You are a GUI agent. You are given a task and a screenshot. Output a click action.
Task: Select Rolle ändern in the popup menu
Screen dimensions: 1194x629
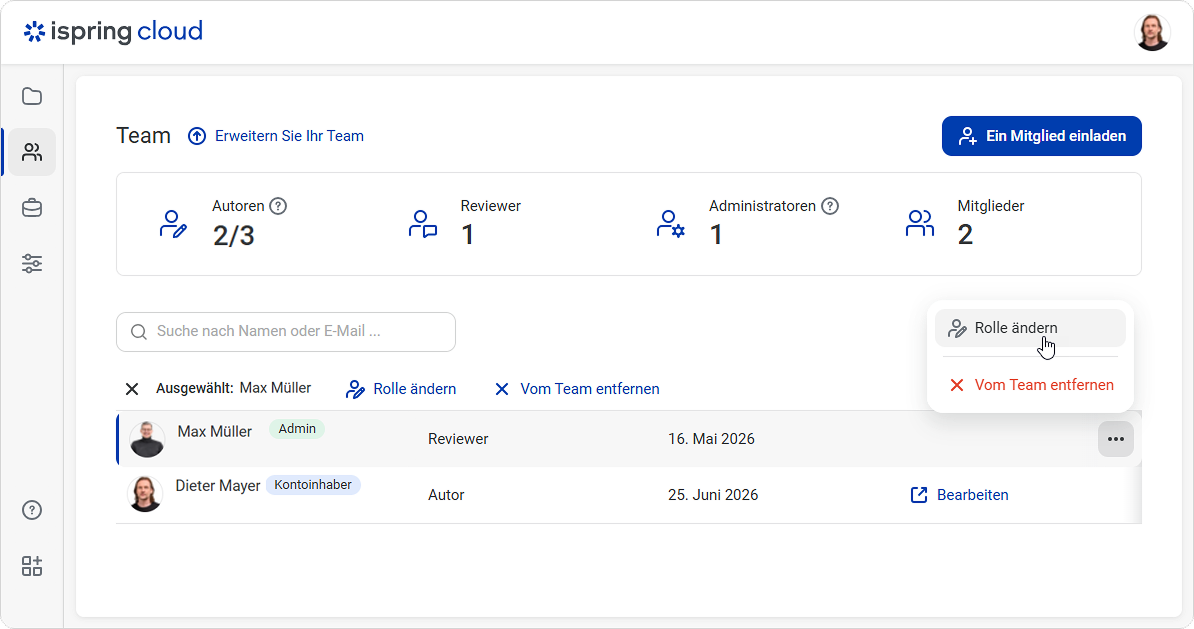point(1030,328)
